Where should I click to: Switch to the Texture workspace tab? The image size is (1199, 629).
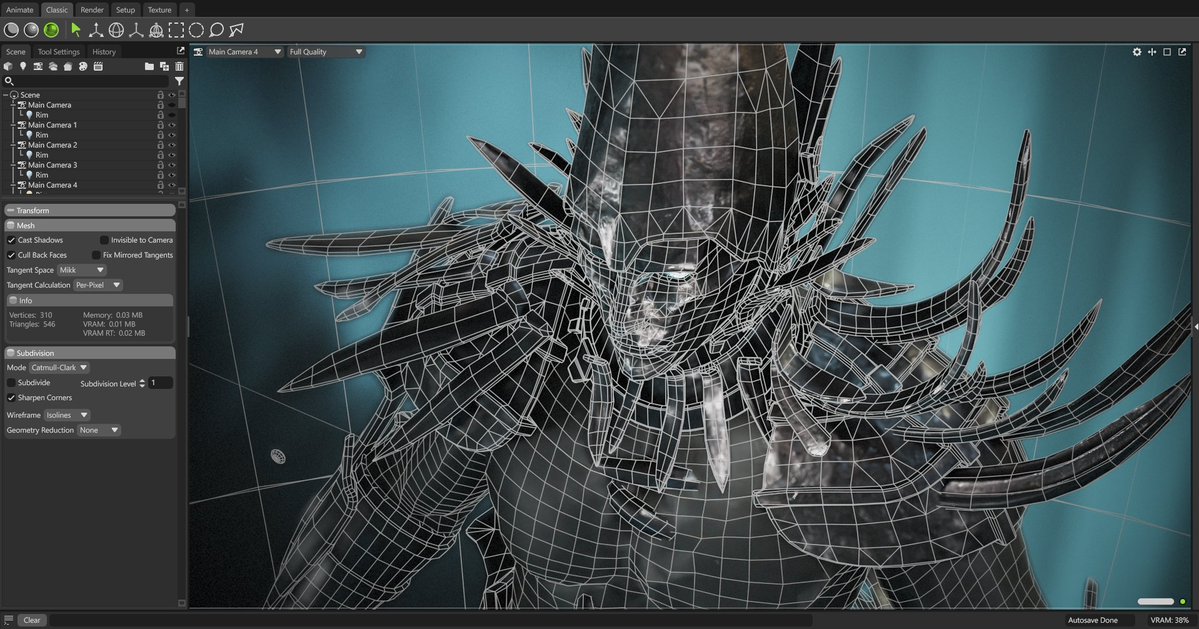pyautogui.click(x=159, y=10)
